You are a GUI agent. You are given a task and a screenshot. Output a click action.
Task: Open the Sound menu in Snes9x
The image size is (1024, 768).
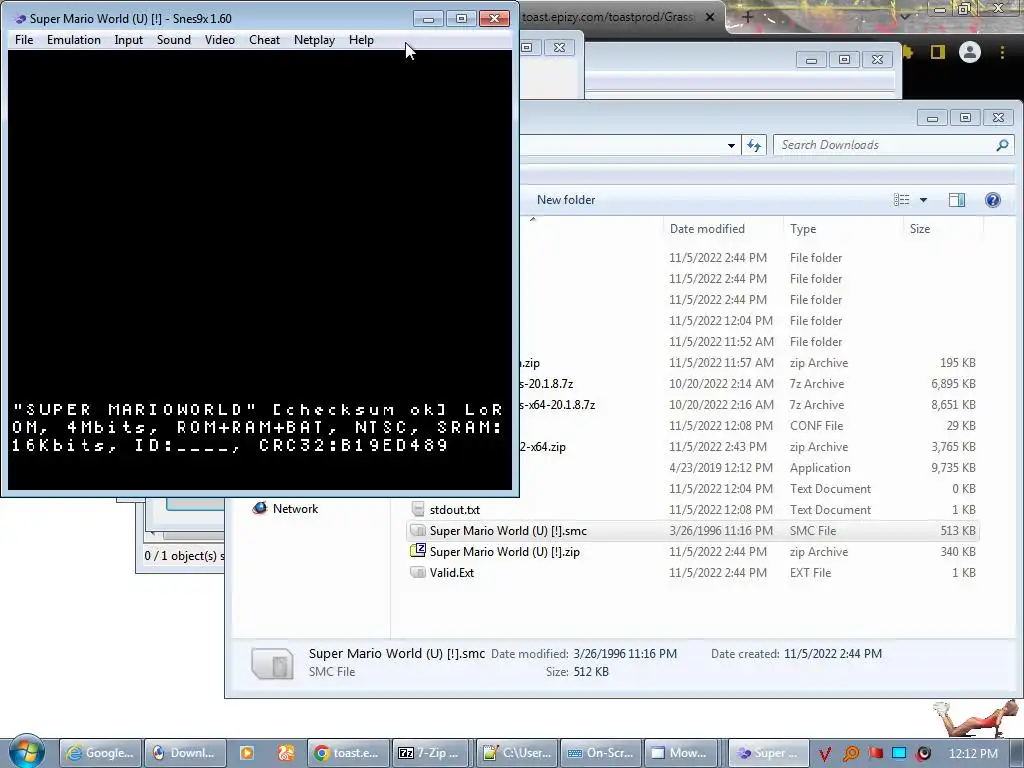click(x=174, y=40)
